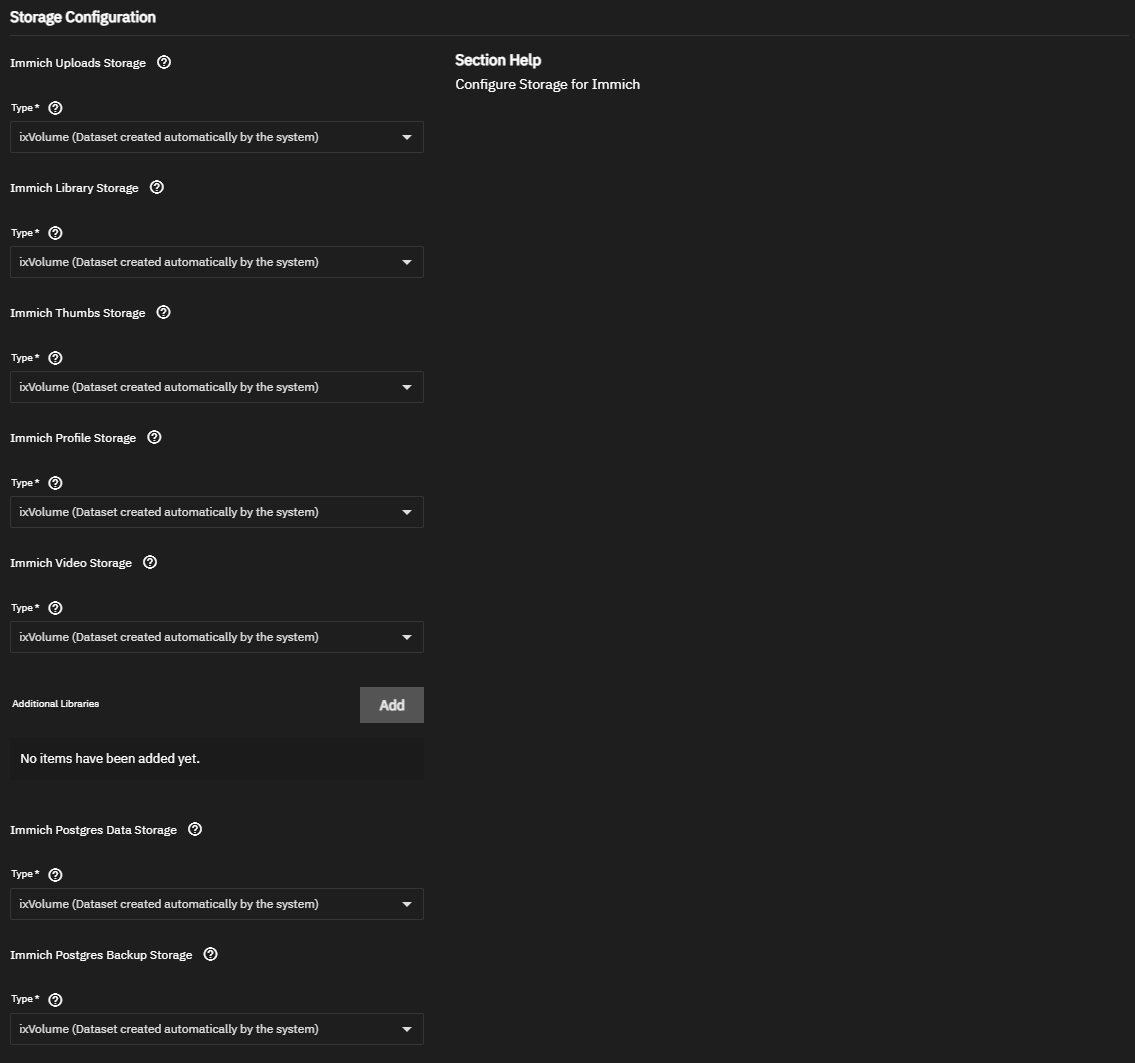Click help icon beside Immich Video Storage
This screenshot has height=1063, width=1135.
[x=150, y=563]
